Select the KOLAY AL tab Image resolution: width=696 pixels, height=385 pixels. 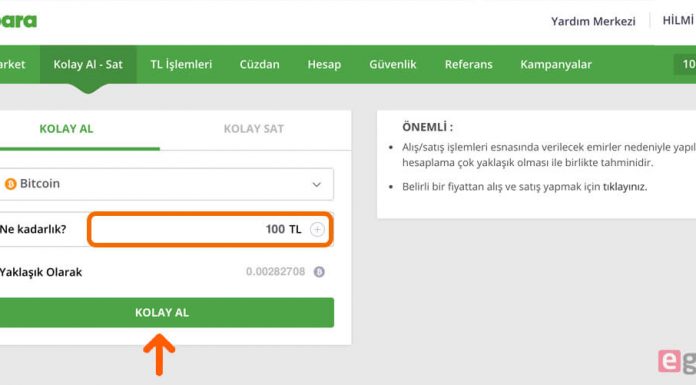[66, 129]
